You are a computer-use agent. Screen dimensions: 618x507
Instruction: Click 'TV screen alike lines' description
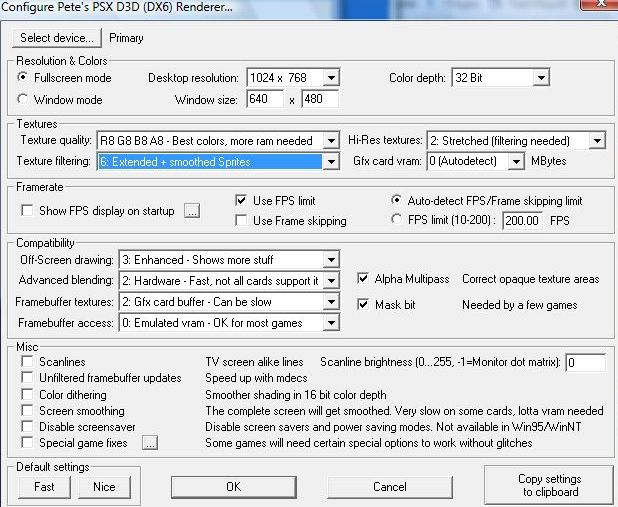(254, 362)
